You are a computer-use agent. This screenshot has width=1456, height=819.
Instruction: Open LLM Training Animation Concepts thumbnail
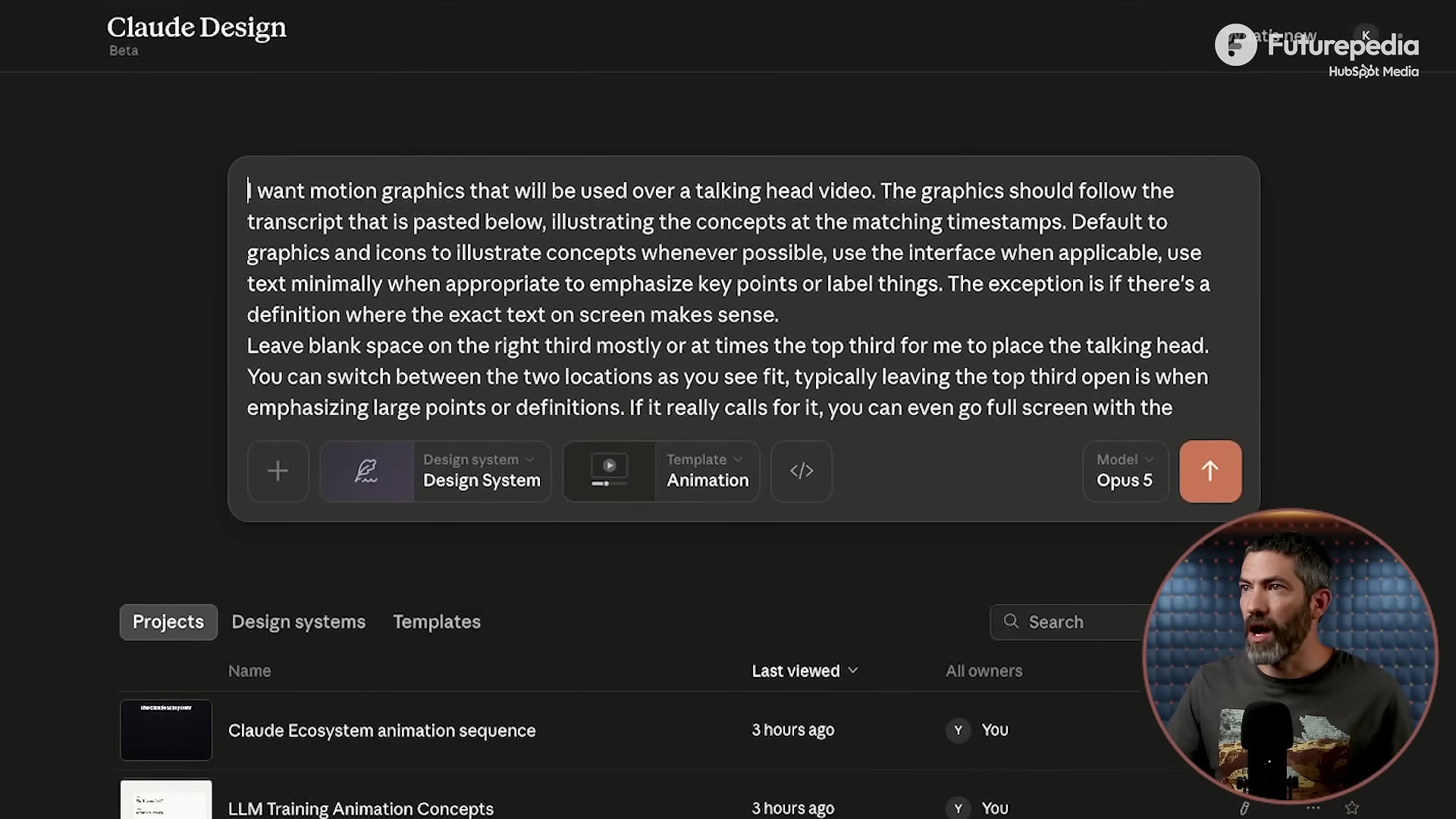click(166, 800)
